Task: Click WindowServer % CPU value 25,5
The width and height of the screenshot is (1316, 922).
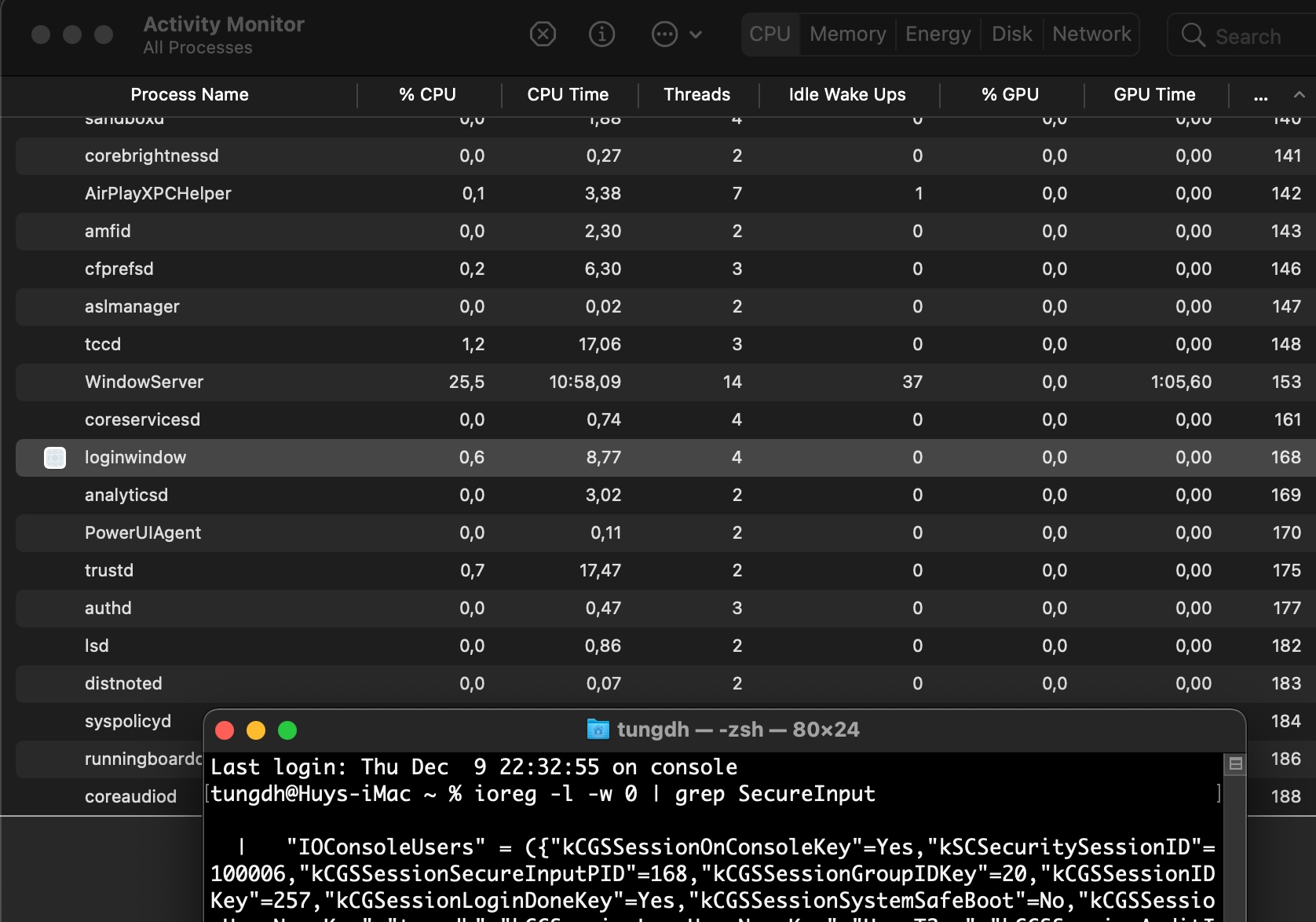Action: [x=466, y=382]
